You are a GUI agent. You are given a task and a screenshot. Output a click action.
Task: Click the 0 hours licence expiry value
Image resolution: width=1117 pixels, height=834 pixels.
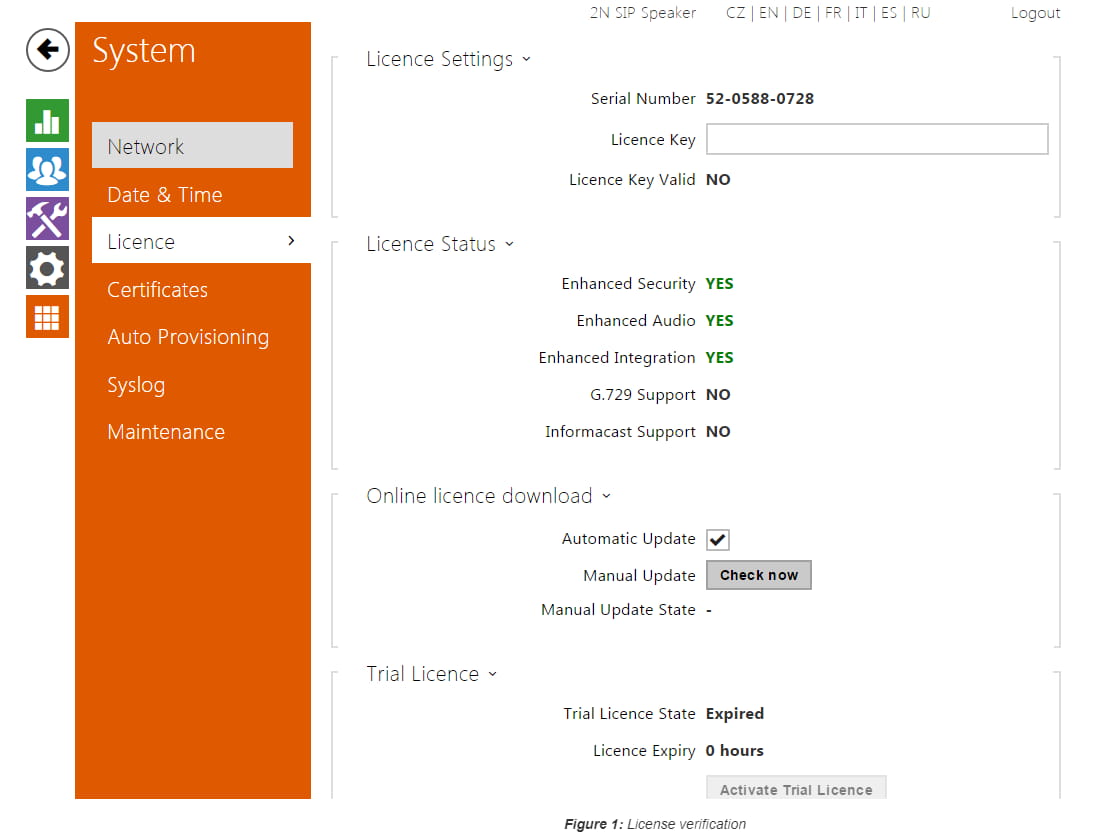734,751
